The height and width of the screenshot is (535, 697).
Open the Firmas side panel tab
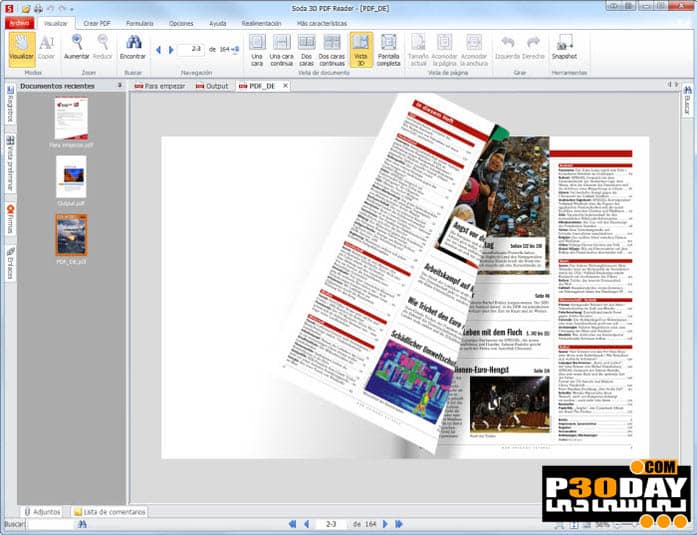coord(10,219)
